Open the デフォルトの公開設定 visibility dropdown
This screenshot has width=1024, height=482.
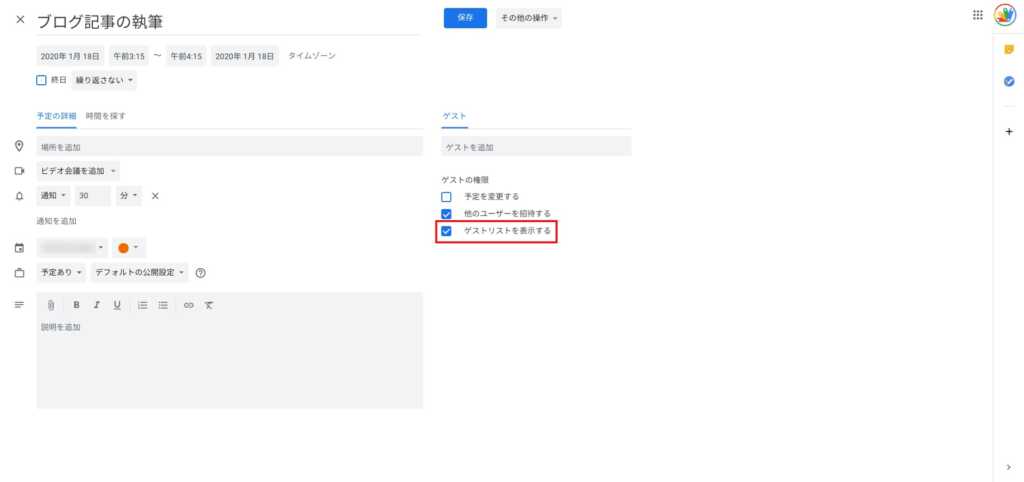[139, 273]
